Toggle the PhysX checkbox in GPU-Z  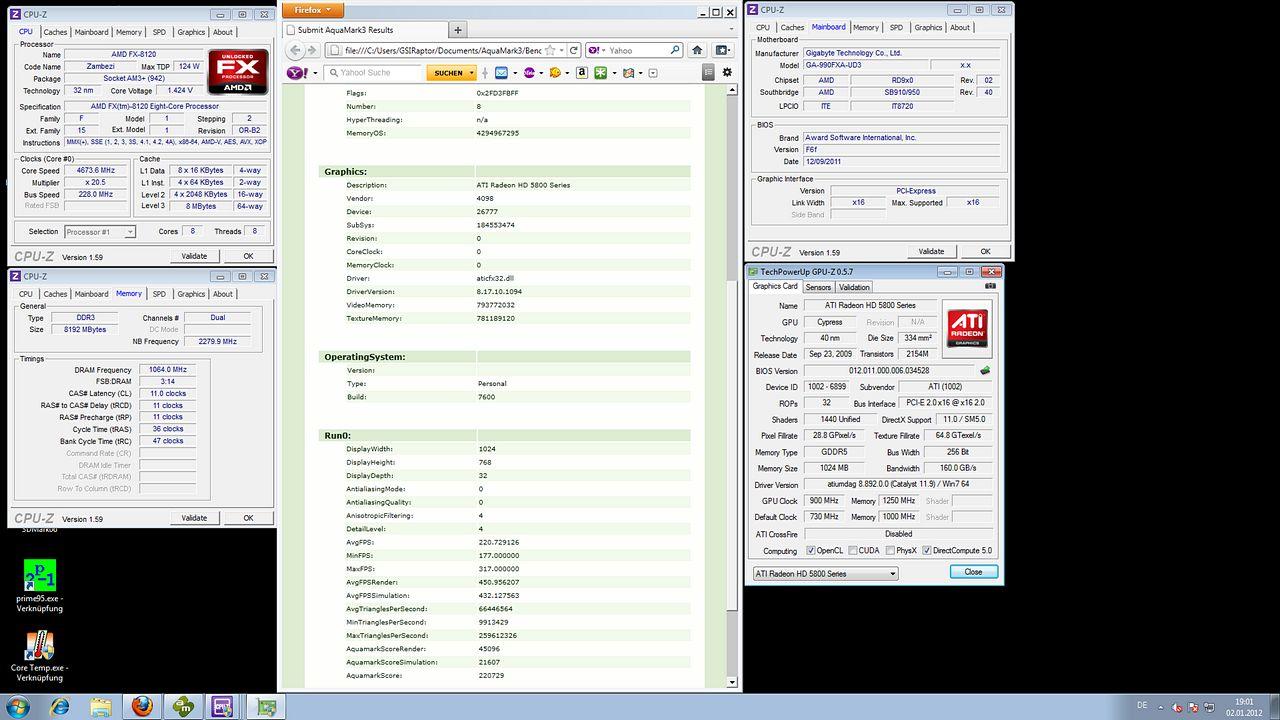(x=890, y=551)
